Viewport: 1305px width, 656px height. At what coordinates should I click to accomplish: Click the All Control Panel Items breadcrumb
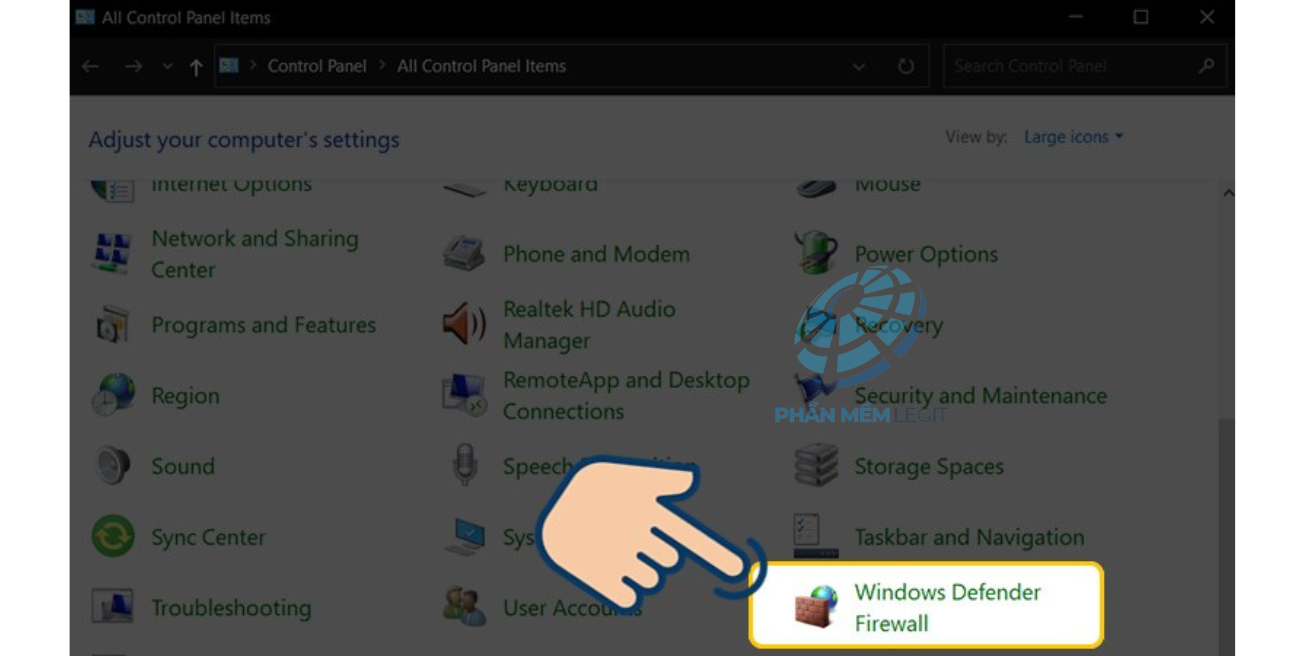[481, 66]
